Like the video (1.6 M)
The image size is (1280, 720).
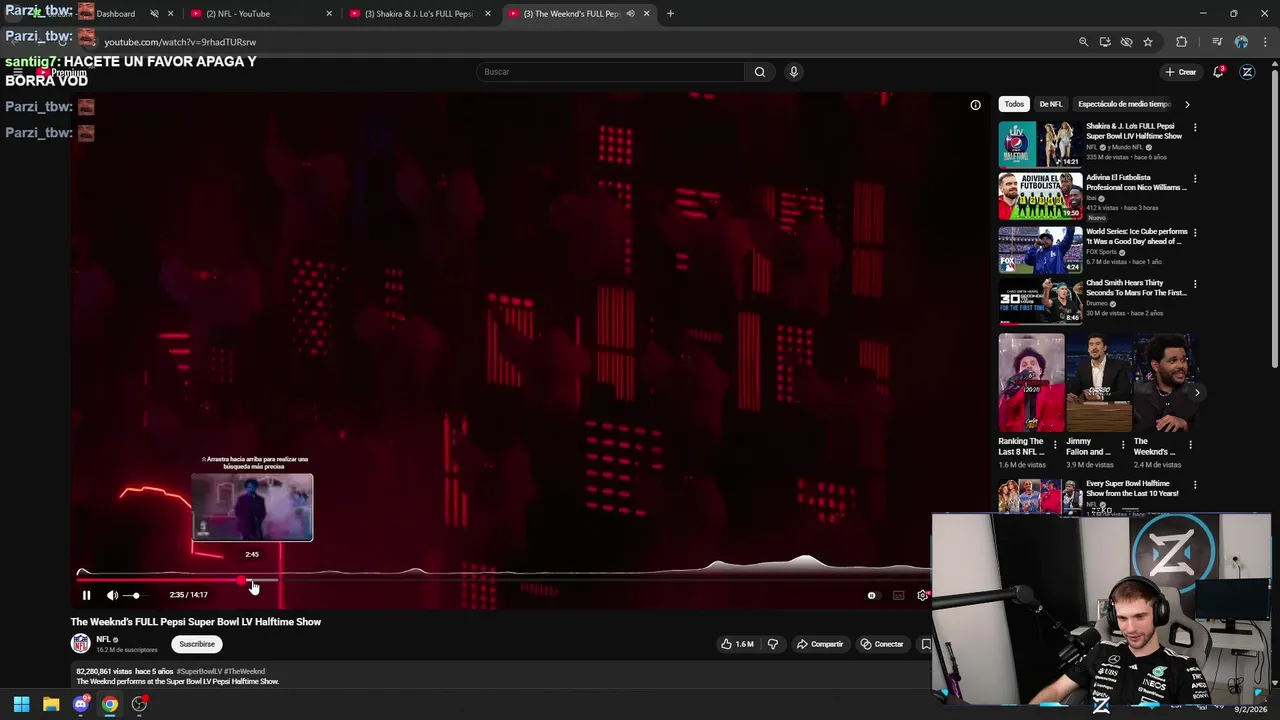(737, 644)
